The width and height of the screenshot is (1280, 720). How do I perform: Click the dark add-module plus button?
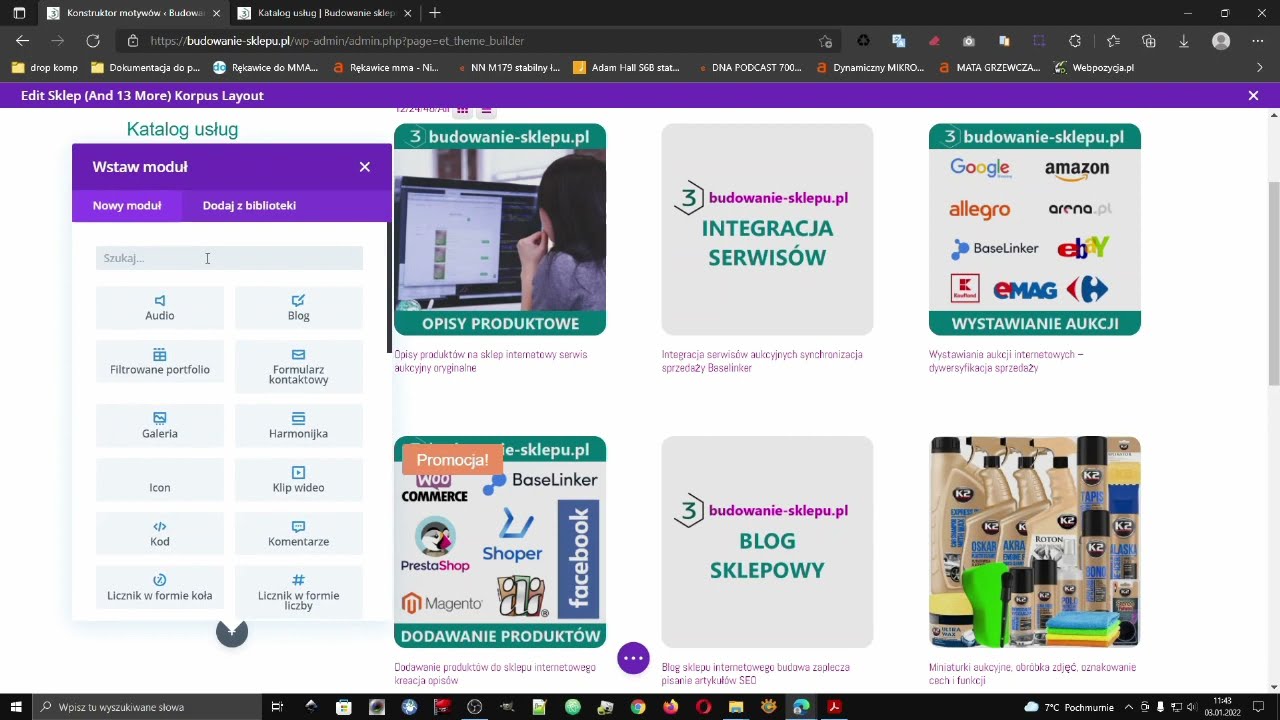[x=232, y=632]
